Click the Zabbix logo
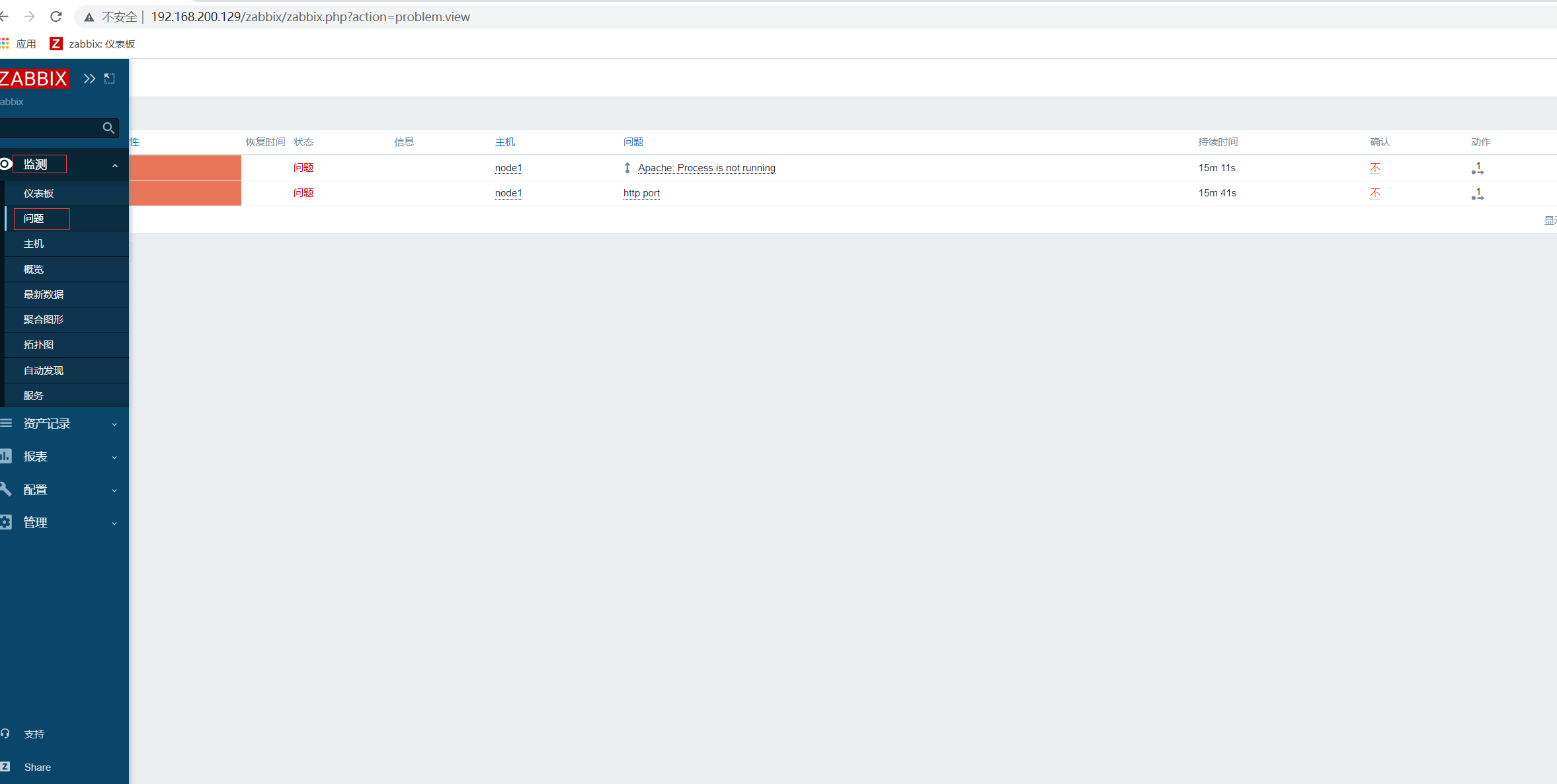This screenshot has height=784, width=1557. coord(34,79)
